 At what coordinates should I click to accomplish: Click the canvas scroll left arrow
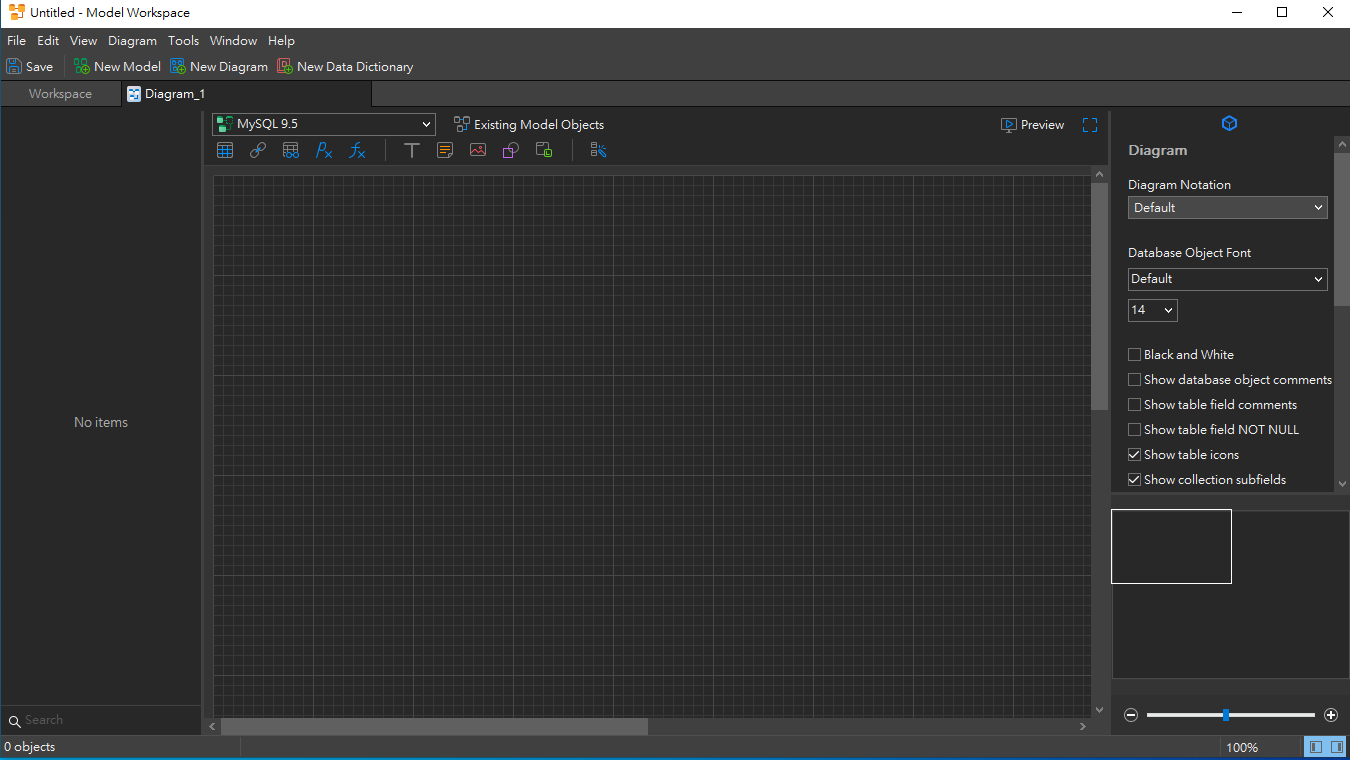212,727
